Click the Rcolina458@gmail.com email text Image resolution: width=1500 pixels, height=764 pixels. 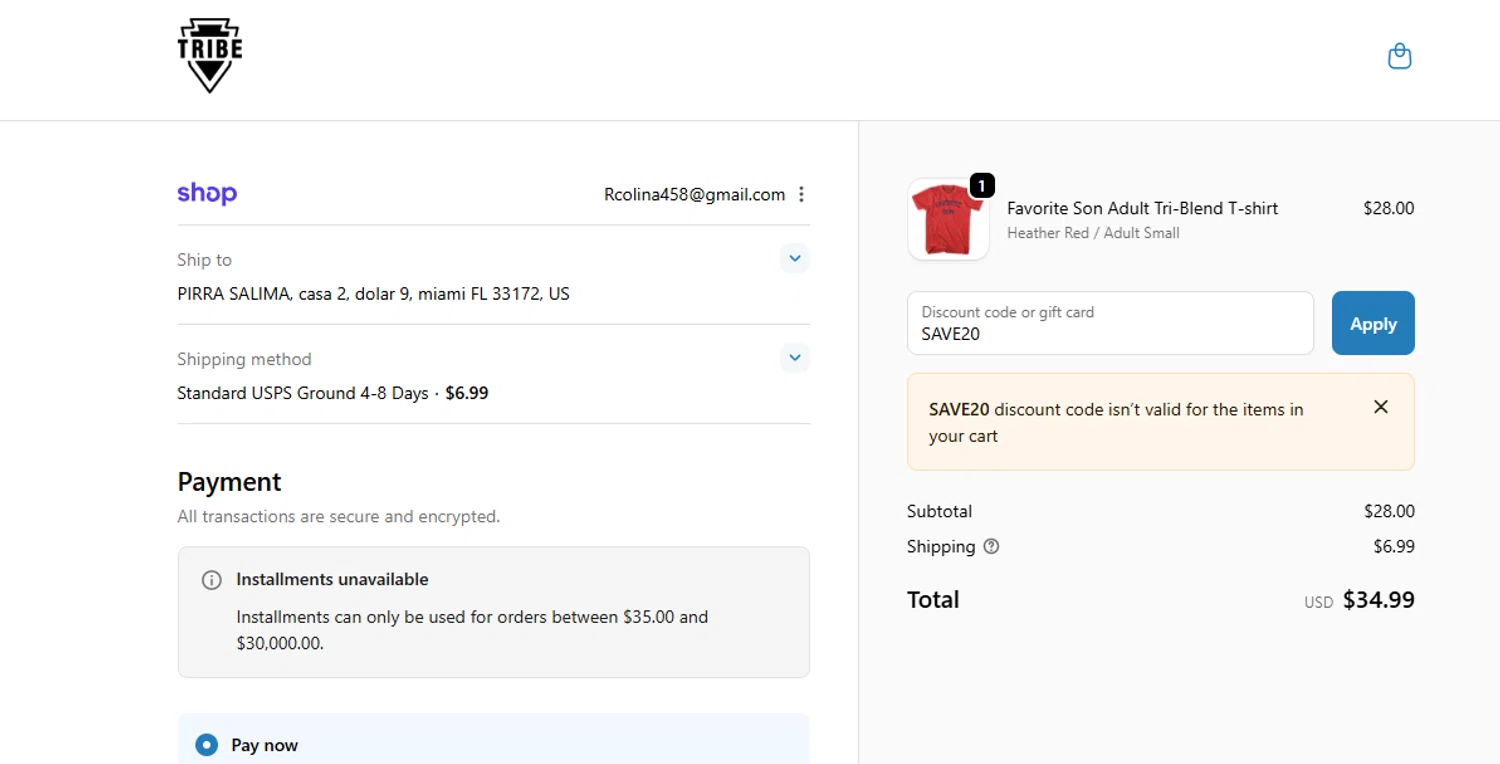coord(694,195)
